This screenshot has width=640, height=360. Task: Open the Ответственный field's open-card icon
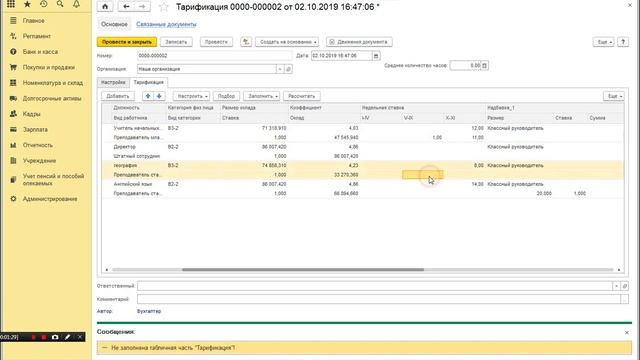click(x=624, y=286)
